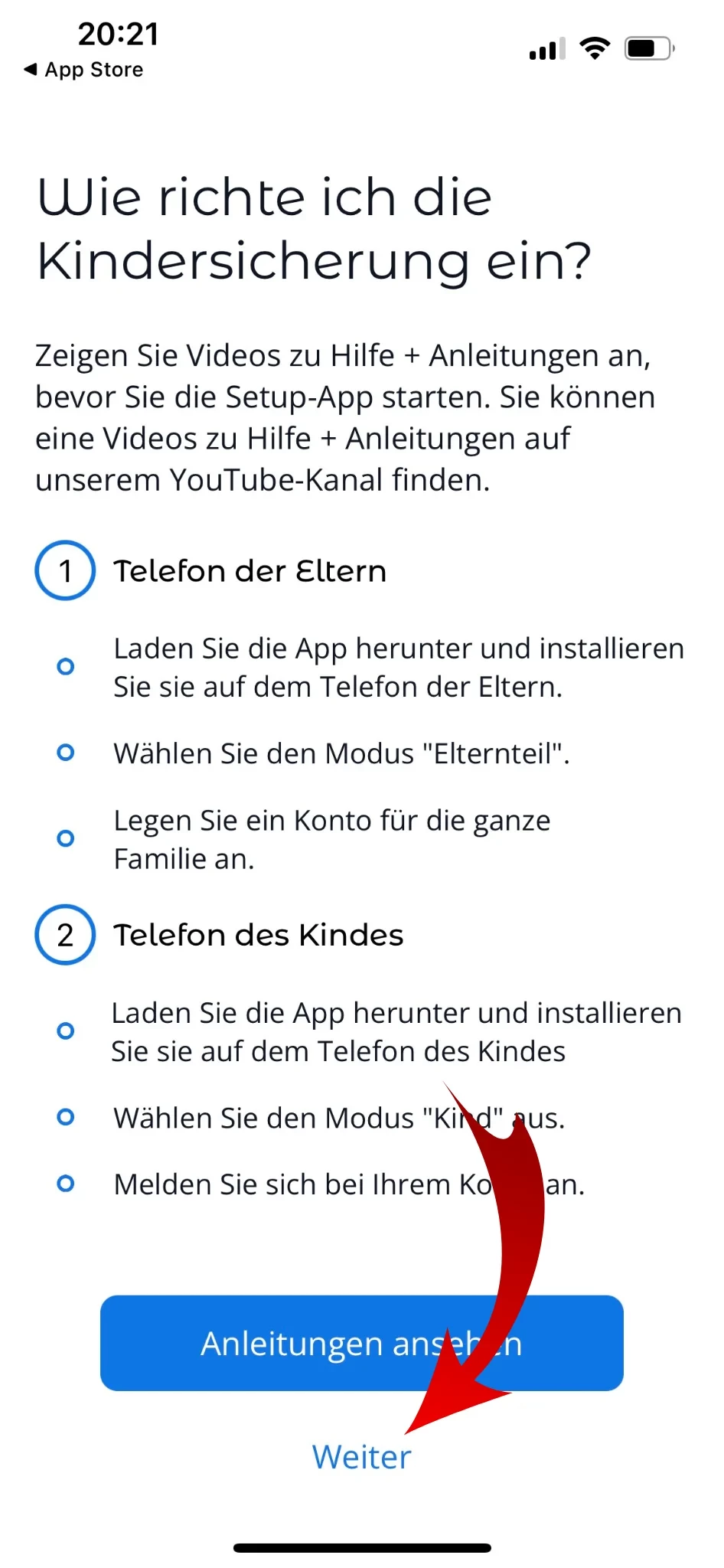Tap bullet beside 'Legen Sie ein Konto' step
724x1568 pixels.
pyautogui.click(x=66, y=838)
